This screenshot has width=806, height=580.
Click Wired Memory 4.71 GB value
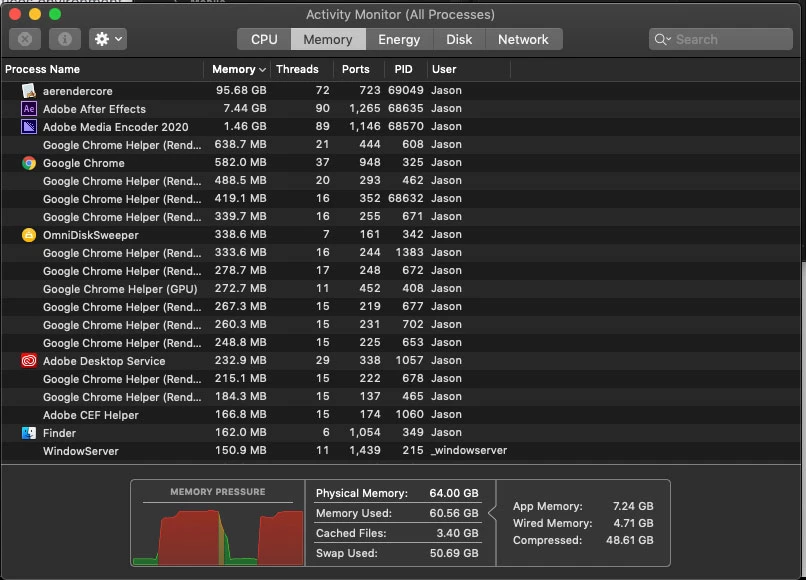633,523
